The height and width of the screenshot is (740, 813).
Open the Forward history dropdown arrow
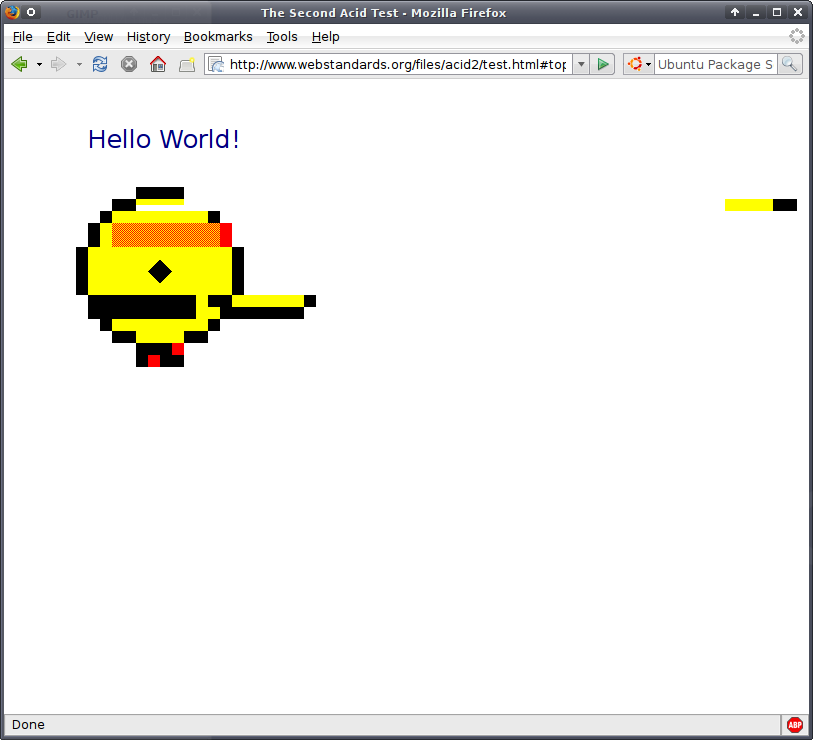click(79, 64)
